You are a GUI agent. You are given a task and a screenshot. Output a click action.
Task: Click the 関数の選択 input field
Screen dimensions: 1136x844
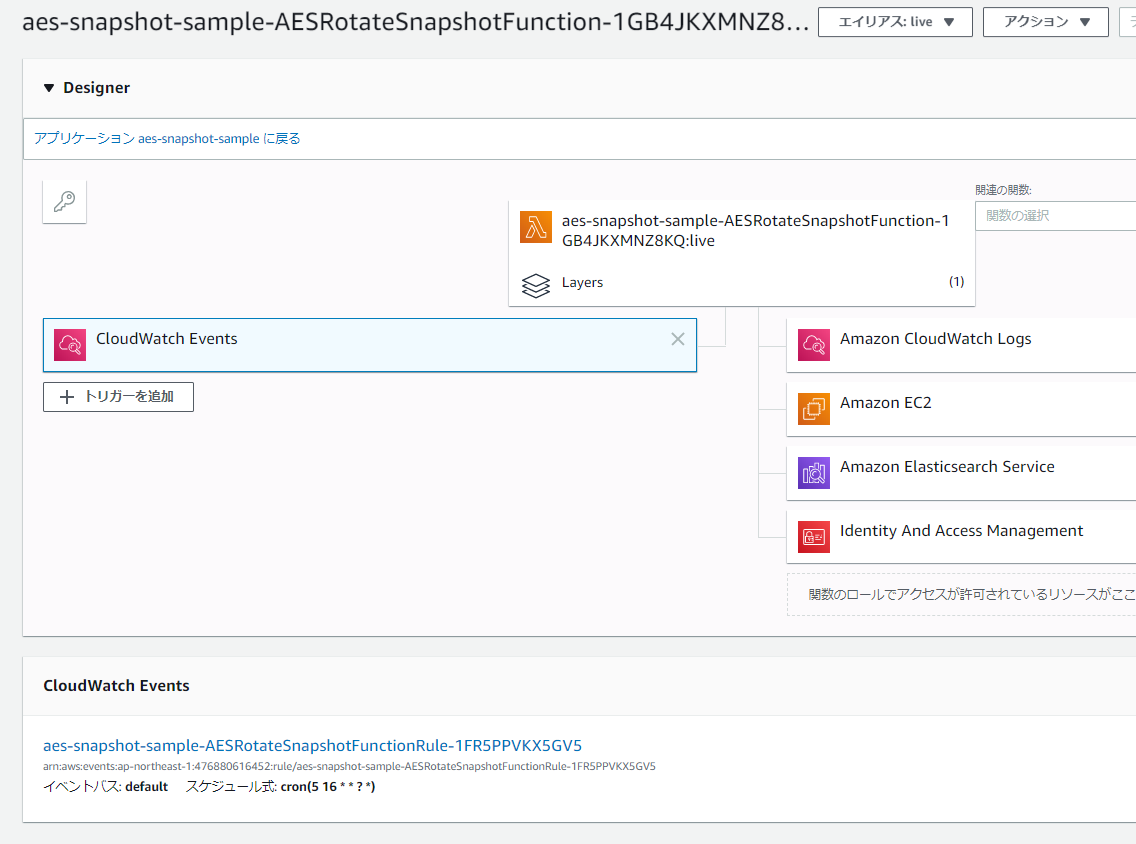1055,216
